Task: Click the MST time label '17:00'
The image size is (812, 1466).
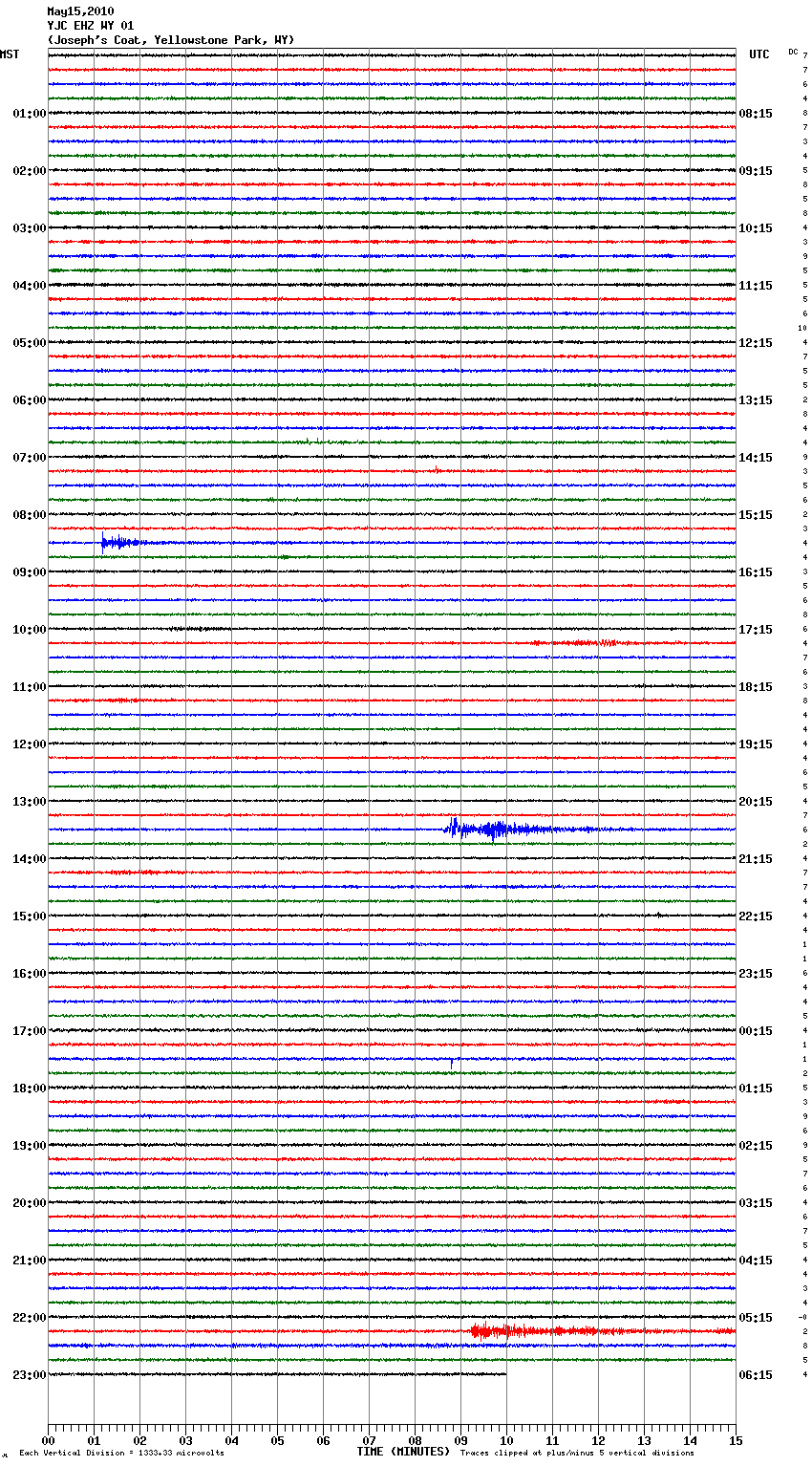Action: point(30,1031)
